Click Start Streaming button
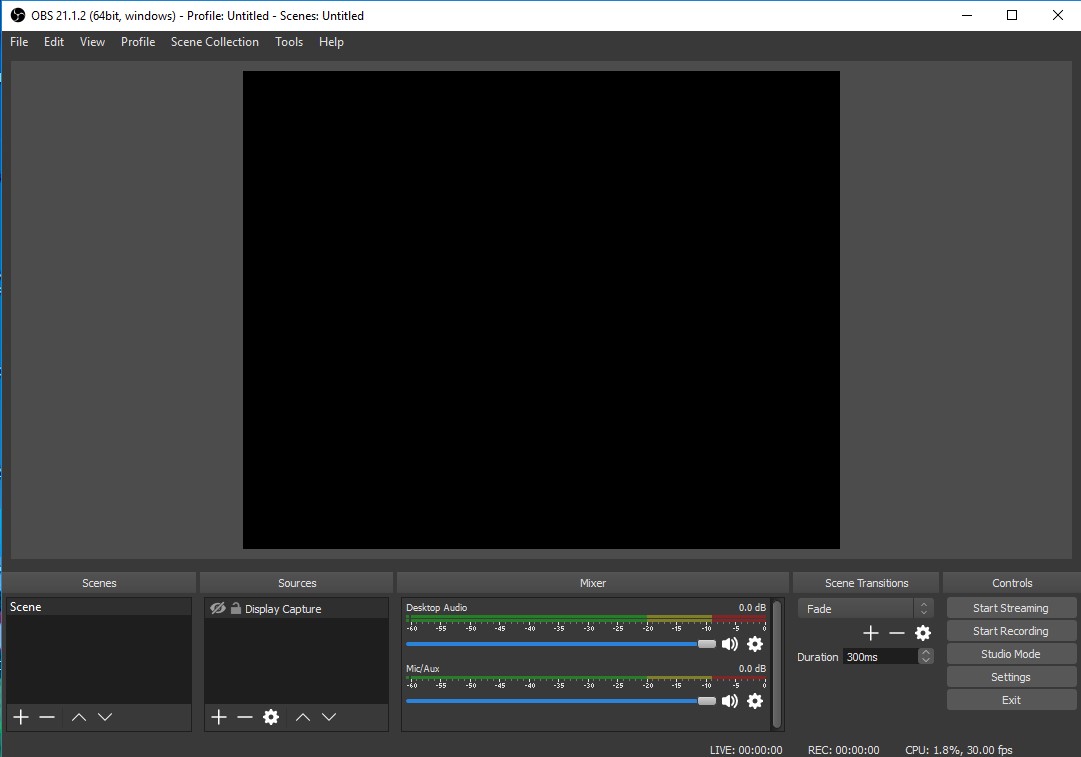Screen dimensions: 1081x757 (x=1010, y=608)
